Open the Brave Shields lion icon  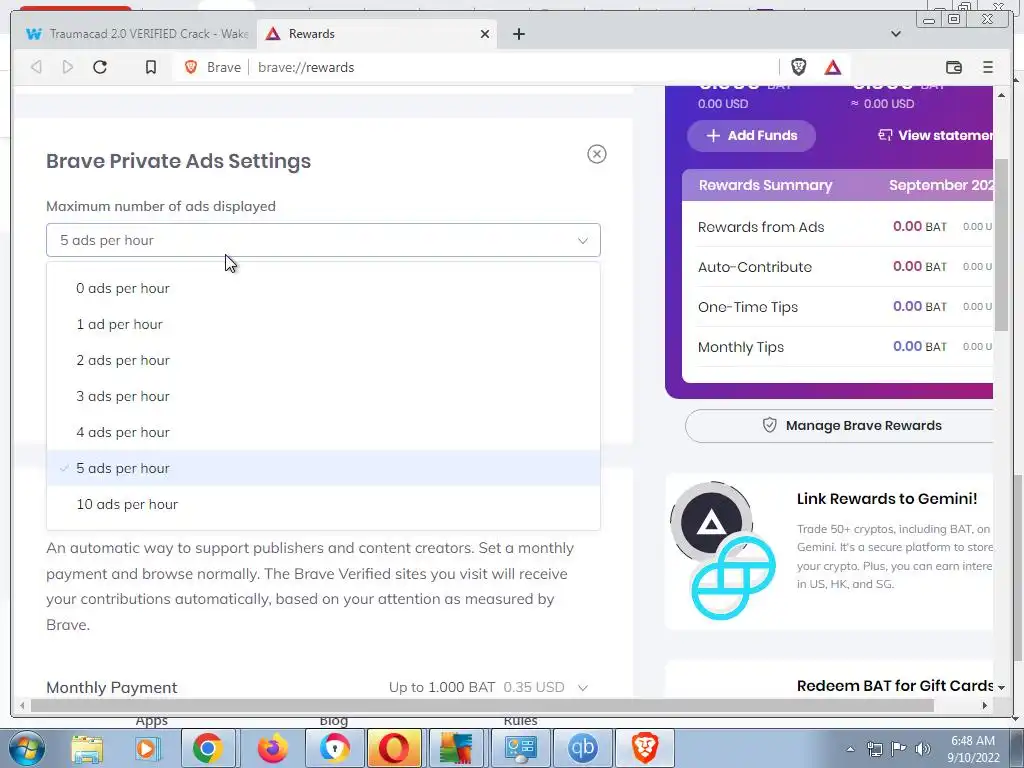pos(799,67)
